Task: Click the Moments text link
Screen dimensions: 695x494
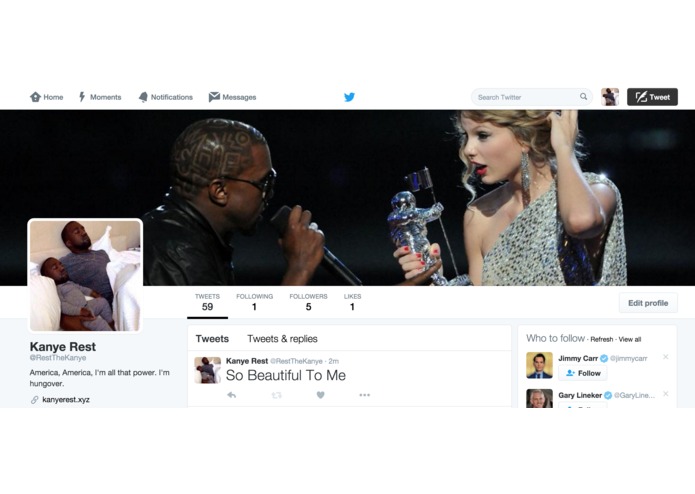Action: (x=105, y=97)
